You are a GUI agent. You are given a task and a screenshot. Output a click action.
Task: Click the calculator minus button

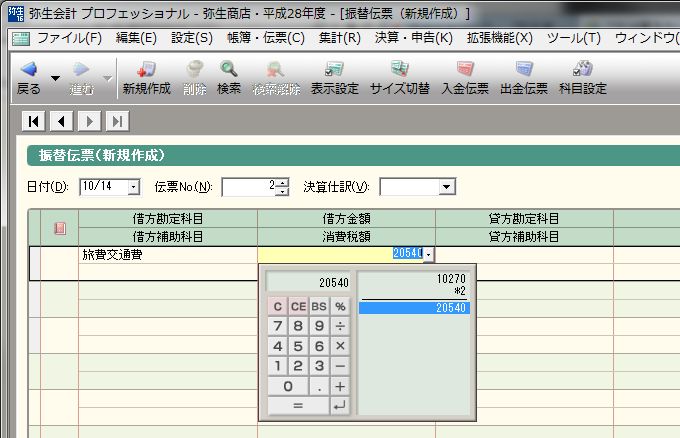click(x=340, y=366)
